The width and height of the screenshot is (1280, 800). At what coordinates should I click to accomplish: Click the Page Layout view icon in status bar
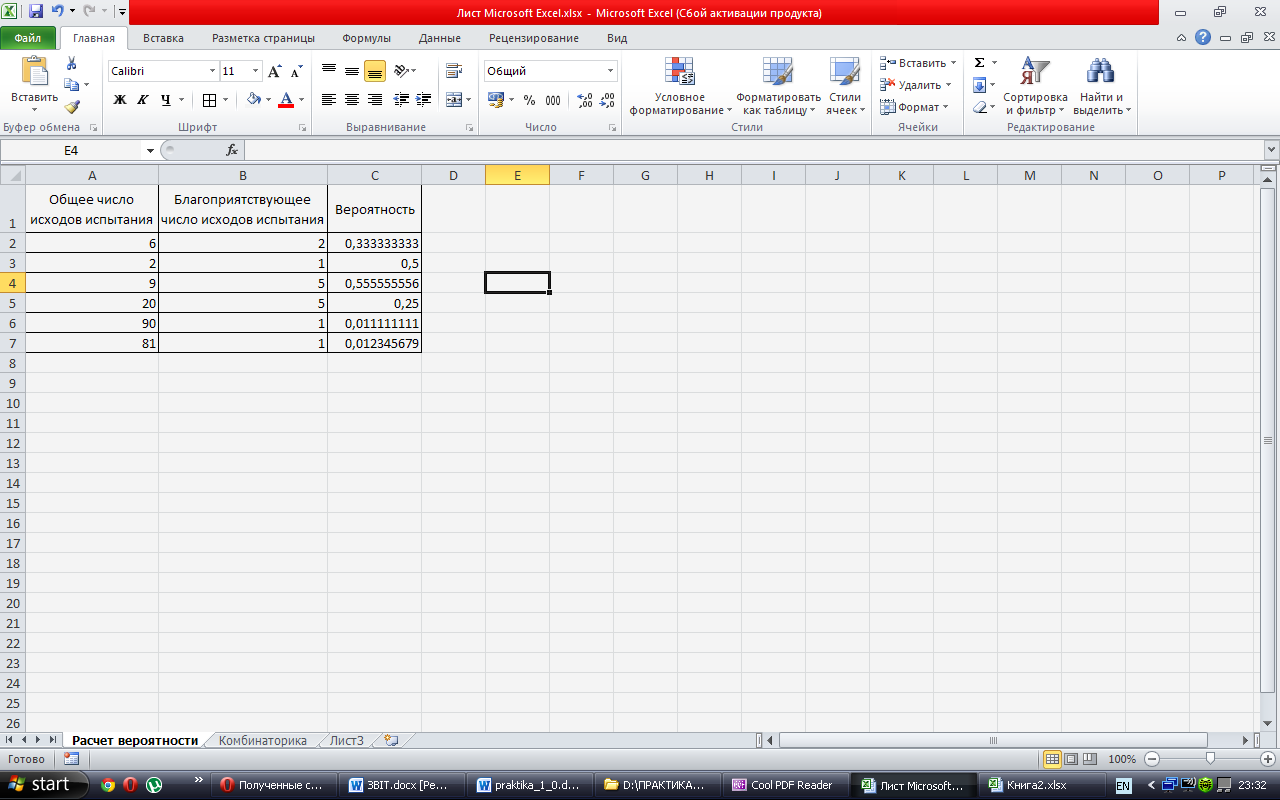[x=1071, y=759]
